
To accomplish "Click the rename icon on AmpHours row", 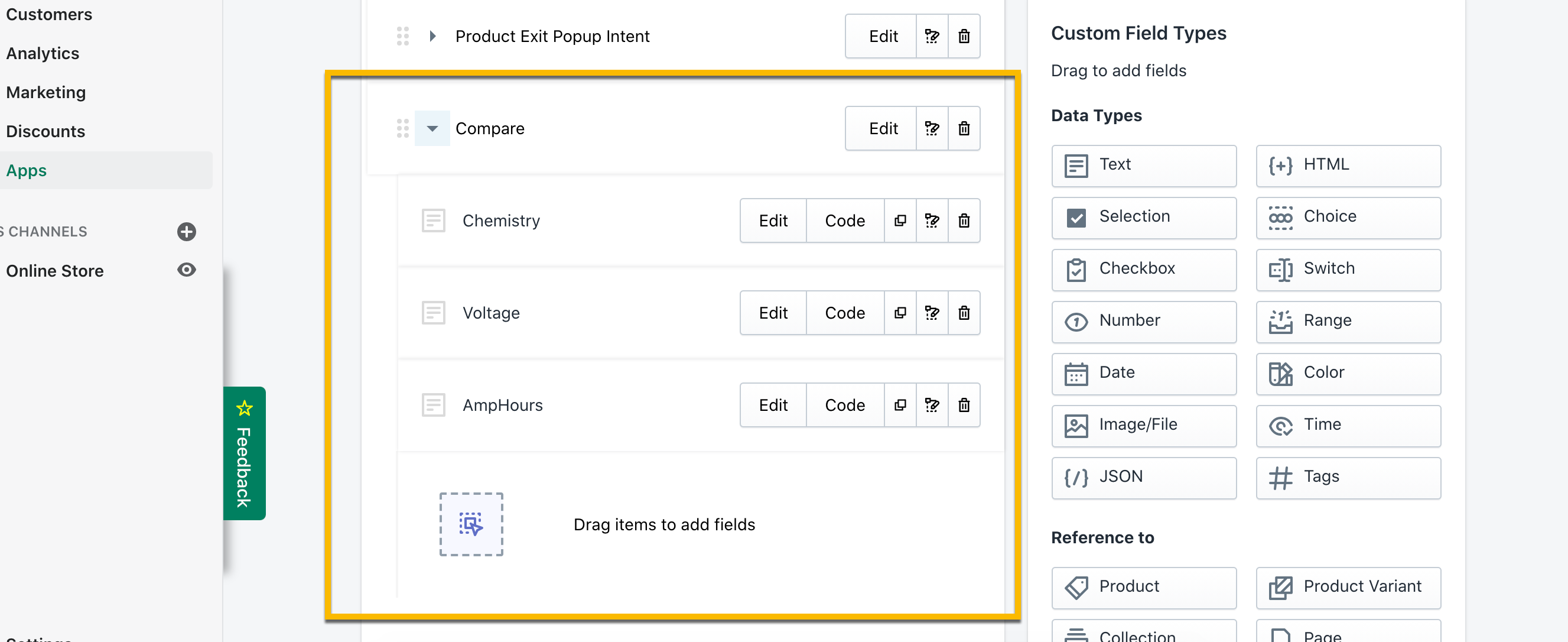I will click(931, 405).
